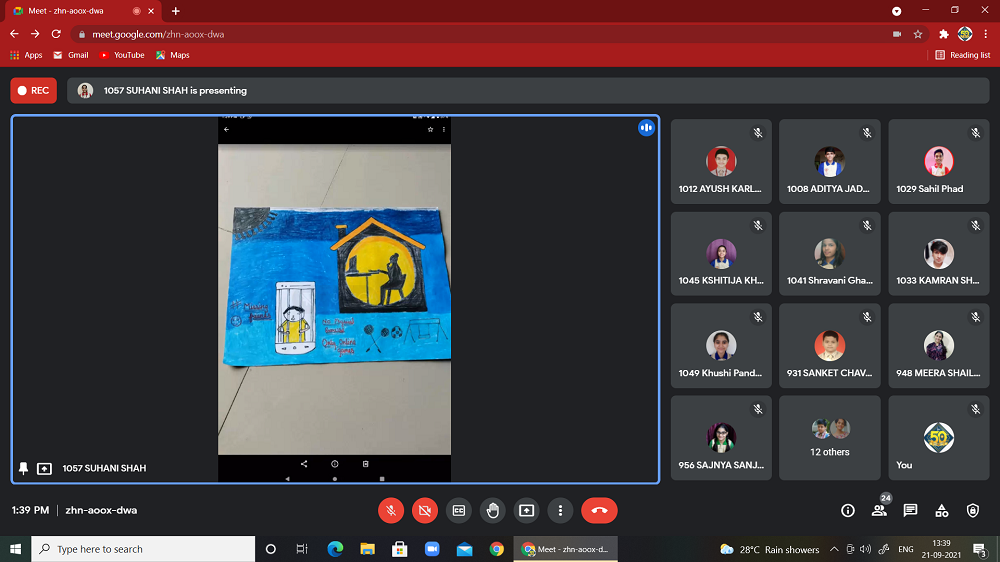This screenshot has height=562, width=1000.
Task: Open the chat with everyone panel
Action: pos(910,510)
